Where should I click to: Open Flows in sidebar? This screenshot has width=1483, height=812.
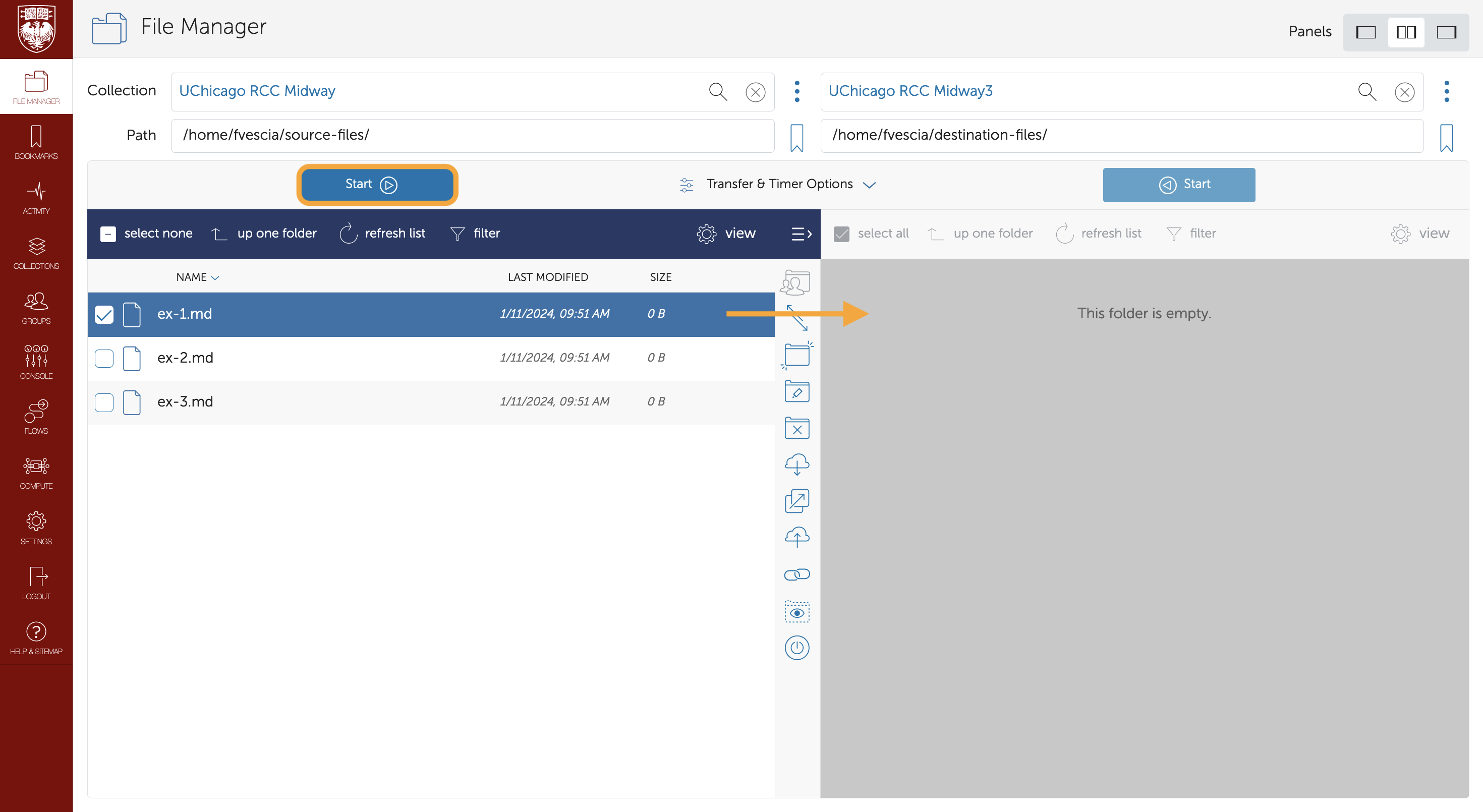coord(36,418)
